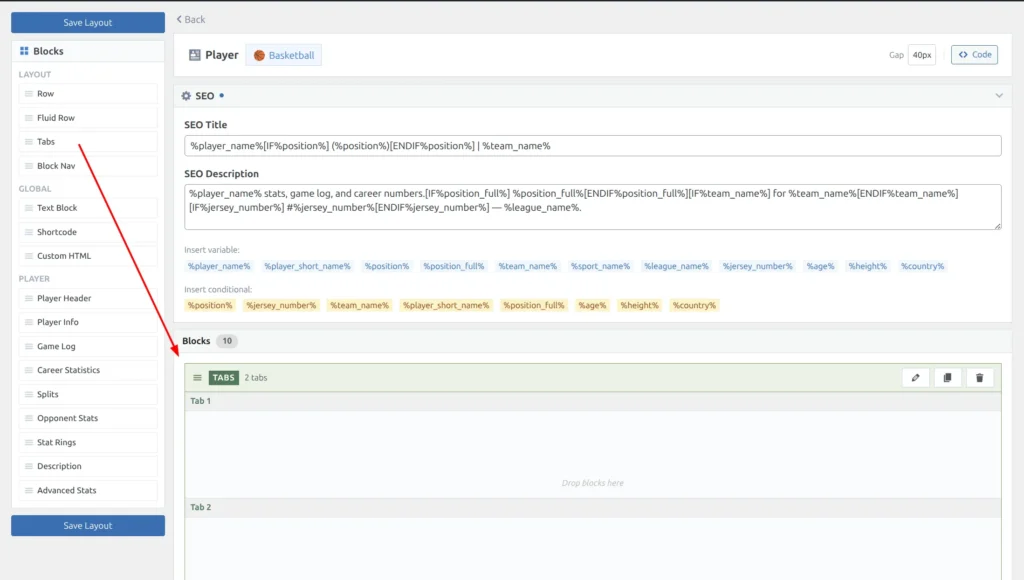Duplicate the TABS block with copy icon
This screenshot has height=580, width=1024.
(948, 378)
